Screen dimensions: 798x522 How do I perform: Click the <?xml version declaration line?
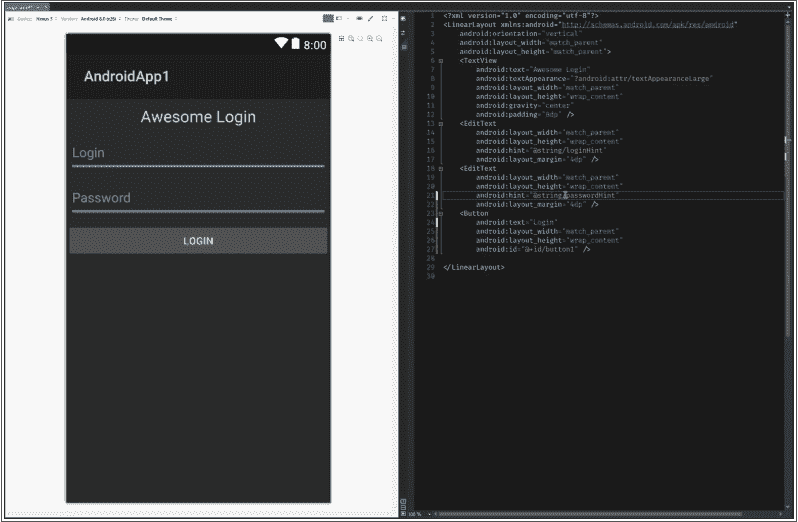[521, 16]
